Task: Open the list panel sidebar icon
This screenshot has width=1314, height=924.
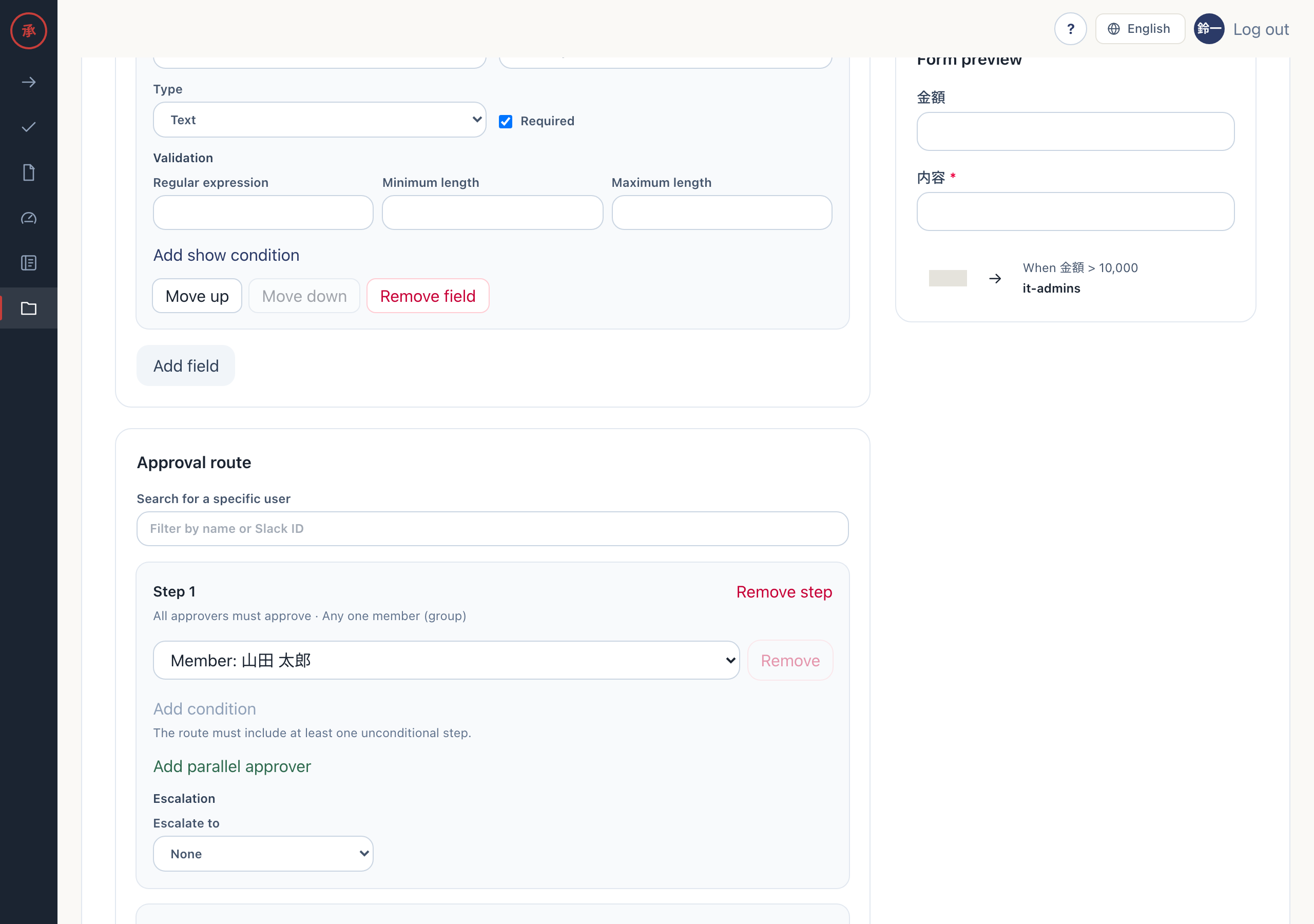Action: [29, 263]
